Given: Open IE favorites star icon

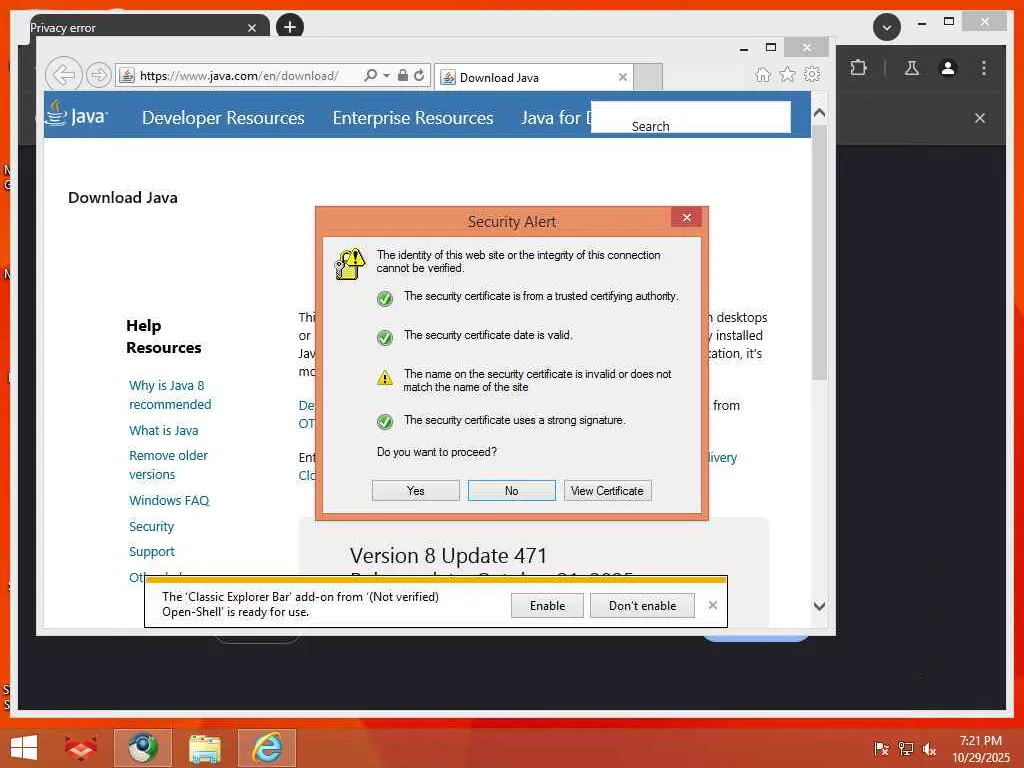Looking at the screenshot, I should 787,74.
